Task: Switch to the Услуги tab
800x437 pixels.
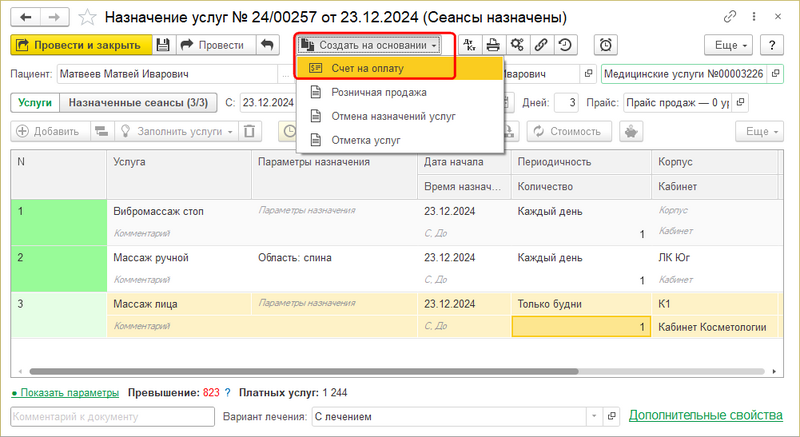Action: click(35, 102)
